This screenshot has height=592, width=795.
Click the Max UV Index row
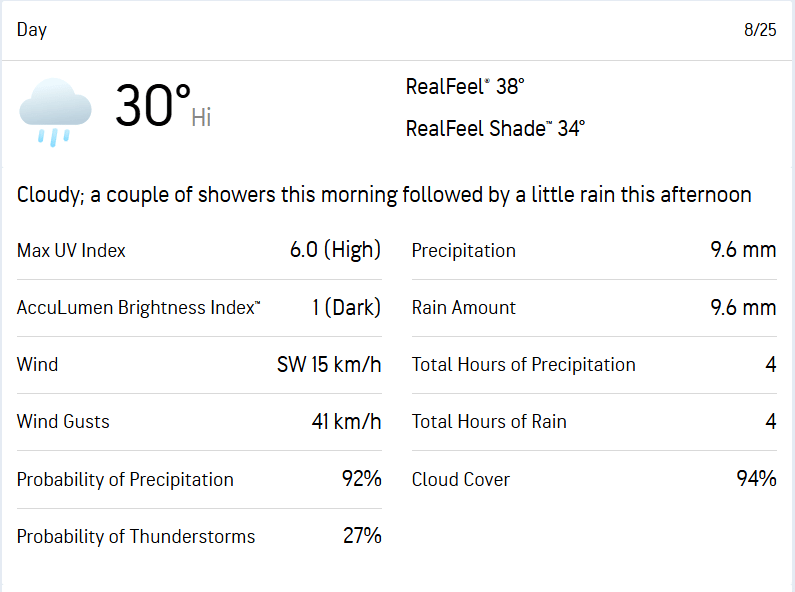pos(199,251)
